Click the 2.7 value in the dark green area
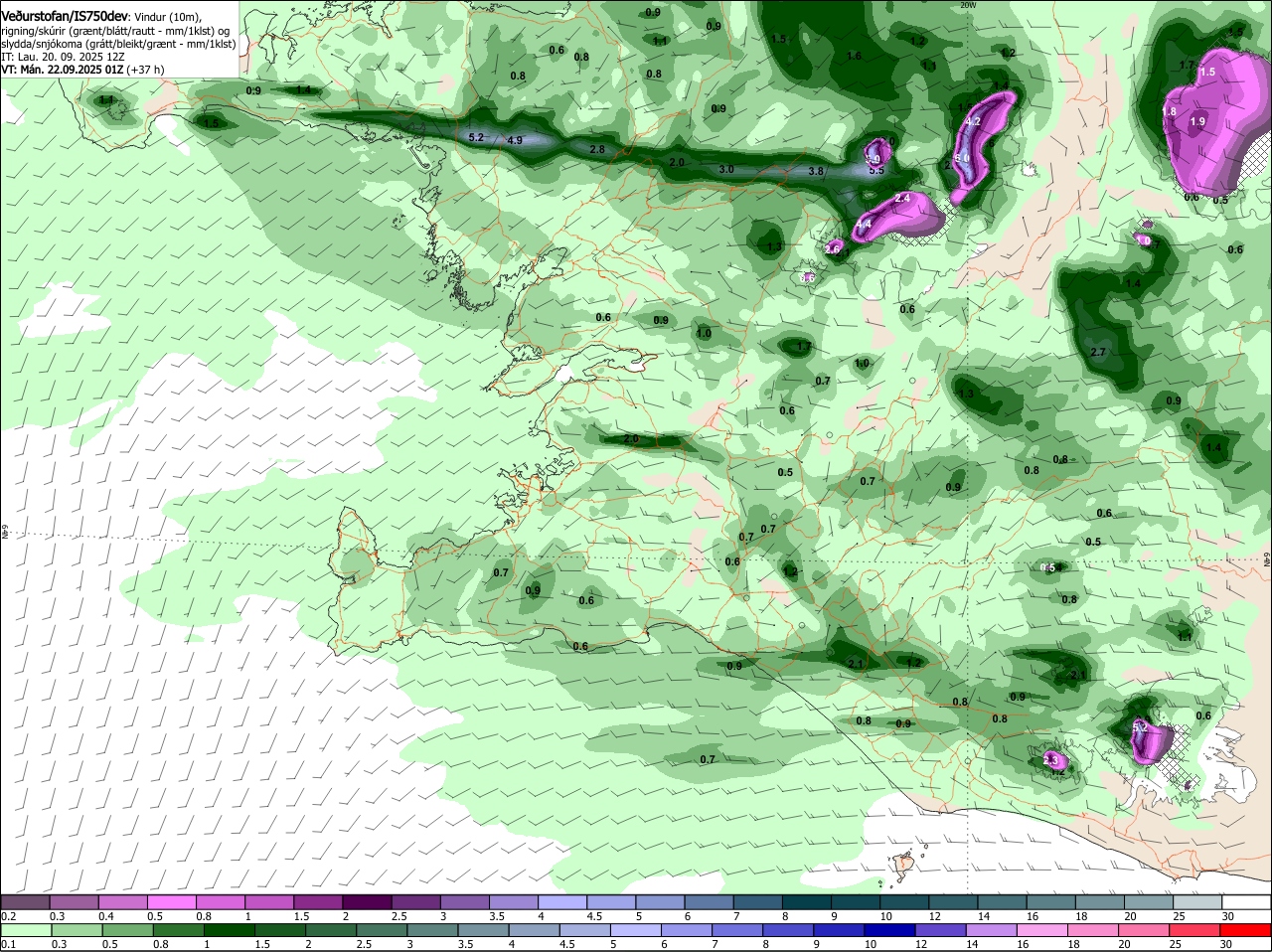Screen dimensions: 1272x952 [x=1098, y=353]
